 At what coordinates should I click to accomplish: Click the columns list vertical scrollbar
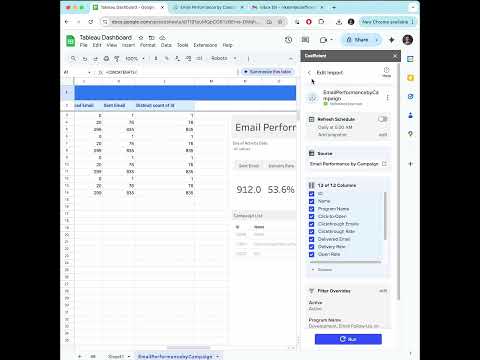385,216
